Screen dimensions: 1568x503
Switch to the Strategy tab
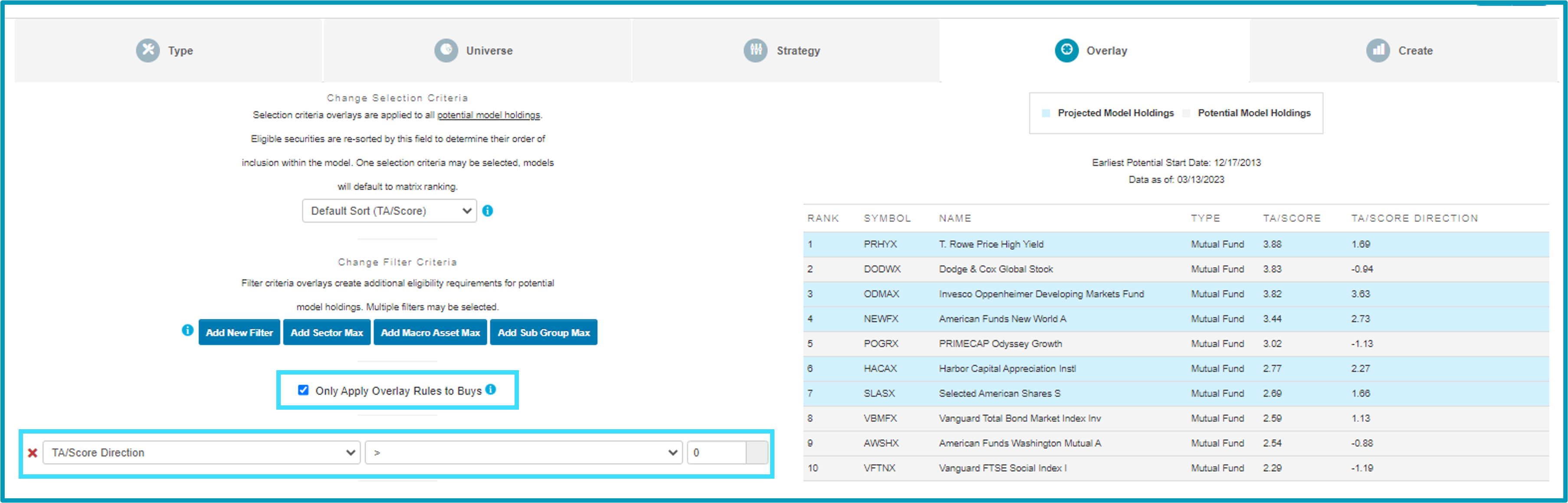point(786,50)
